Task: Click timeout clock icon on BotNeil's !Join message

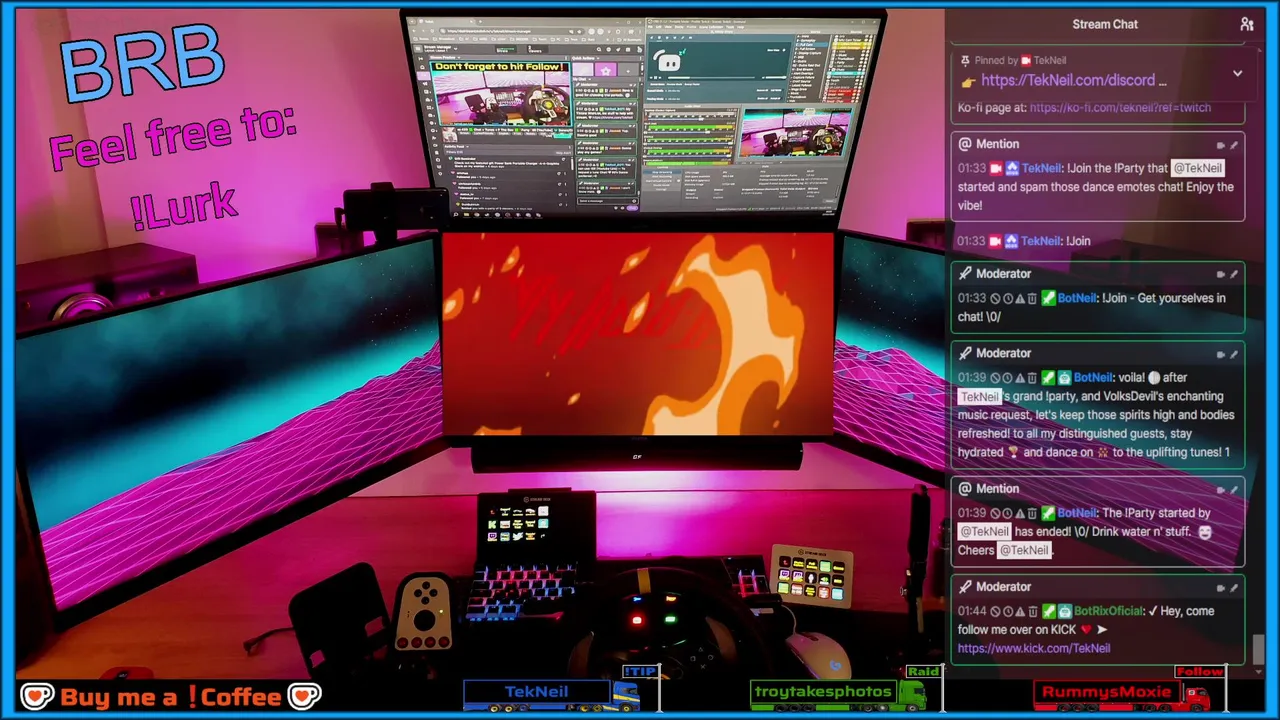Action: coord(1008,298)
